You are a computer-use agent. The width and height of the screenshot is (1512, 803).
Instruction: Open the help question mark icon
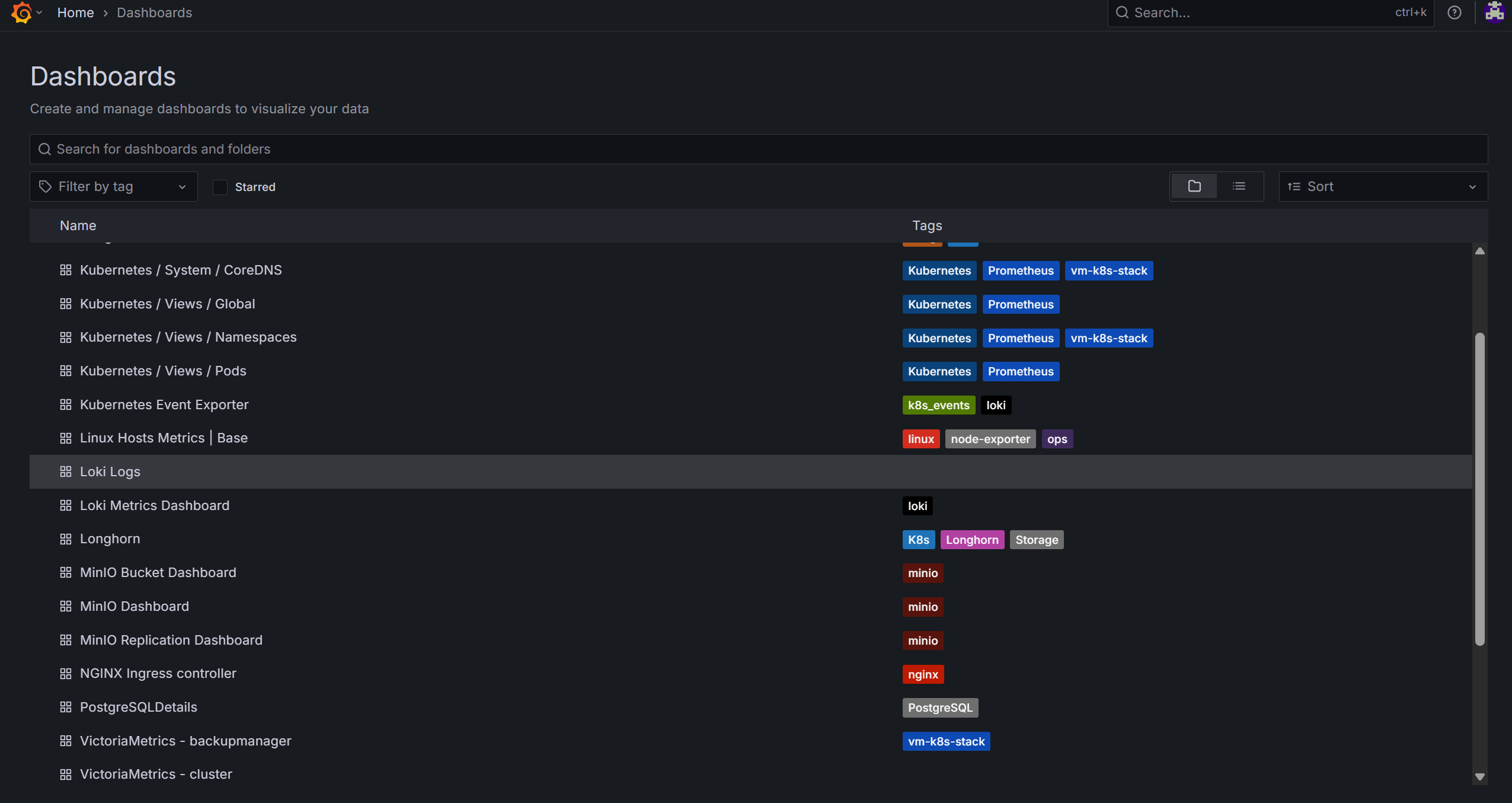[1454, 12]
